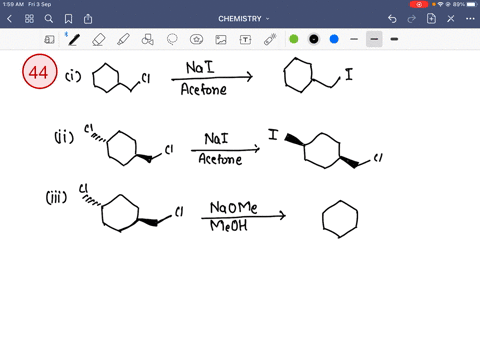
Task: Close the editing toolbar with X
Action: tap(451, 19)
